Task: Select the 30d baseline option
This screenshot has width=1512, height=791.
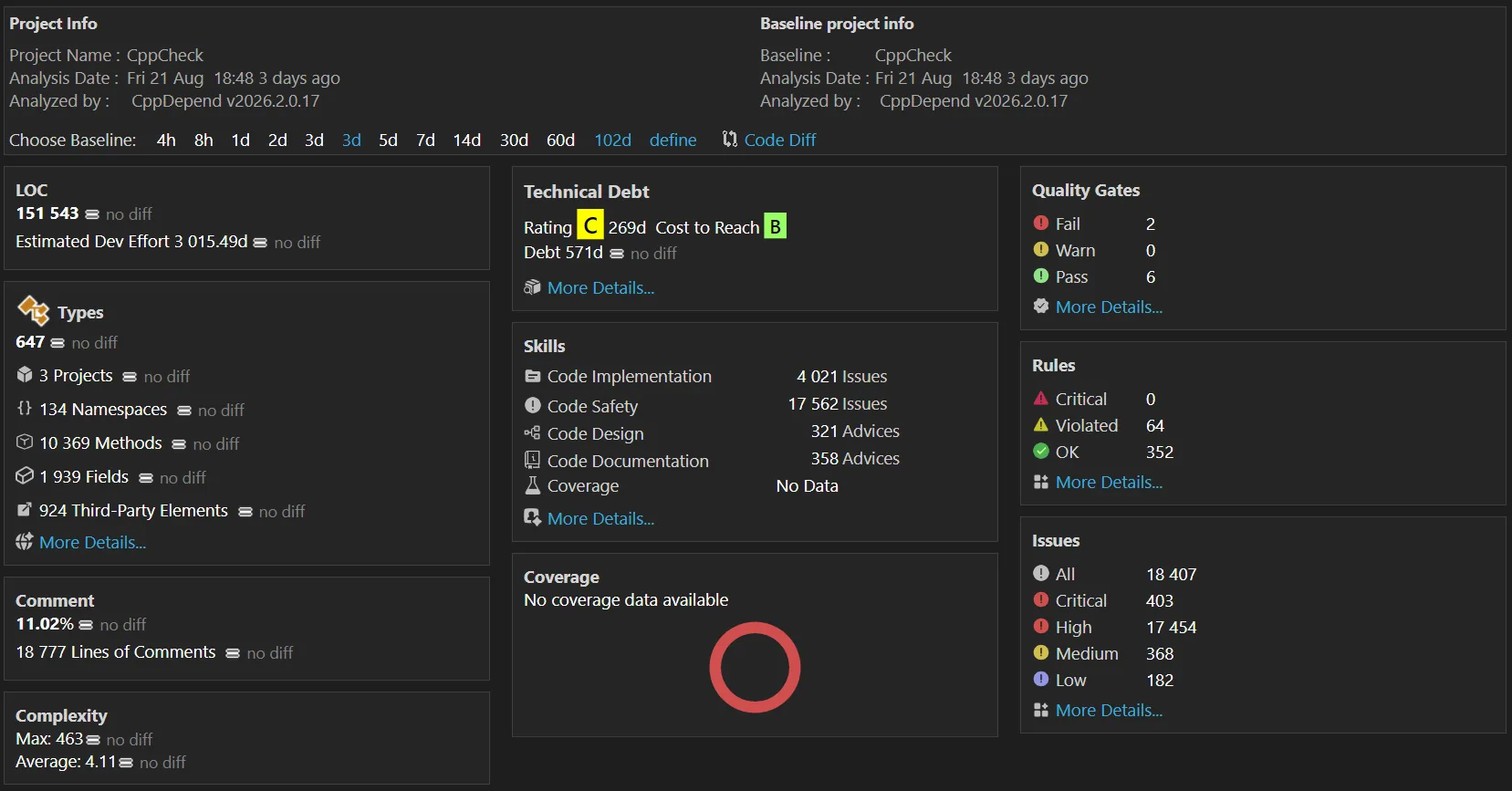Action: coord(514,140)
